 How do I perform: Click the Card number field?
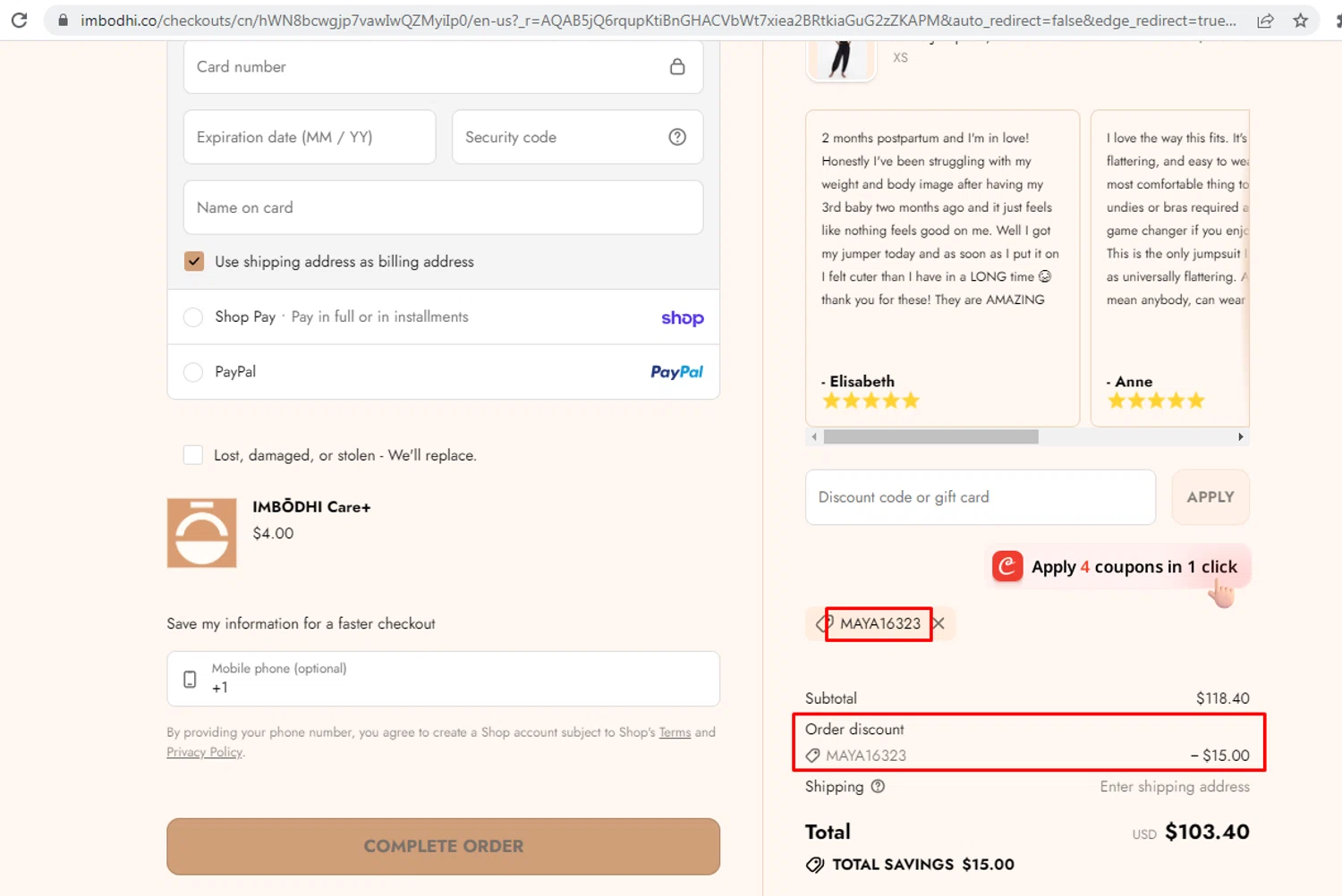[443, 66]
